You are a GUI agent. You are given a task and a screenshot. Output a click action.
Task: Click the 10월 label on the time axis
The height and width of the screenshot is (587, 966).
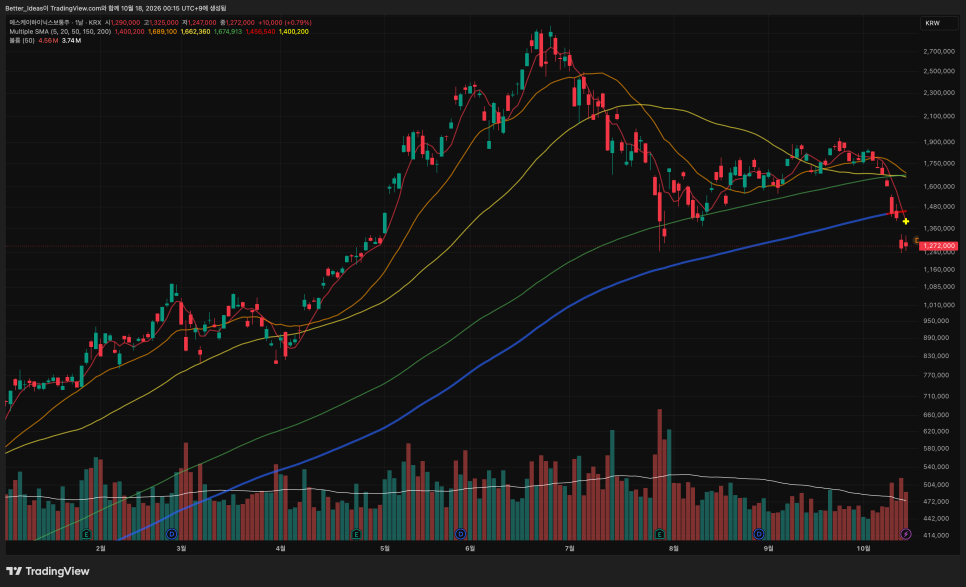tap(864, 548)
